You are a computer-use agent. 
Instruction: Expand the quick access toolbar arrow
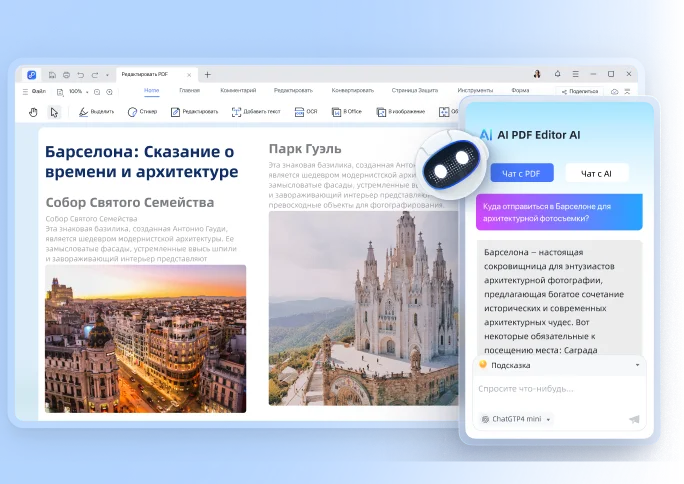point(107,75)
